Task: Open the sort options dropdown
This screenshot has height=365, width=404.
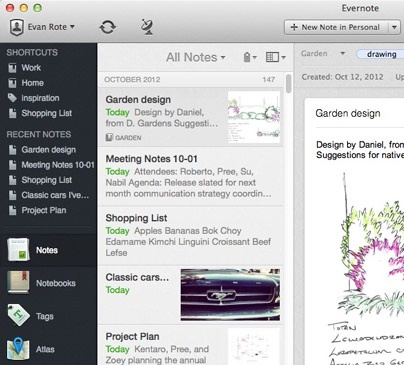Action: 250,57
